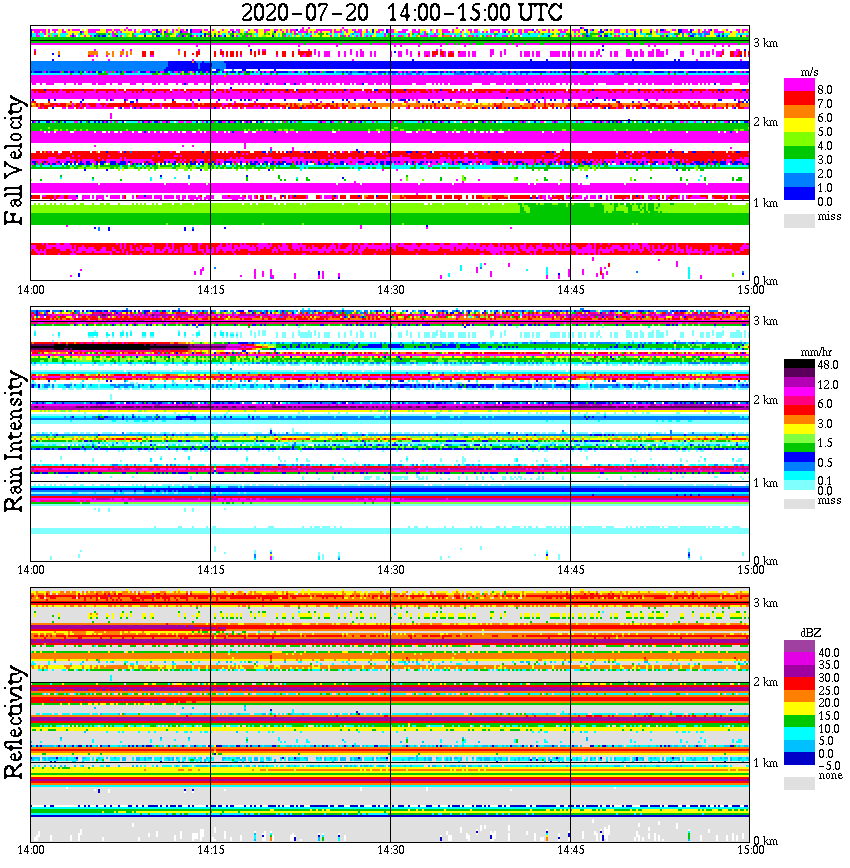The image size is (850, 868).
Task: Click "2.0" in the Fall Velocity legend
Action: (x=825, y=174)
